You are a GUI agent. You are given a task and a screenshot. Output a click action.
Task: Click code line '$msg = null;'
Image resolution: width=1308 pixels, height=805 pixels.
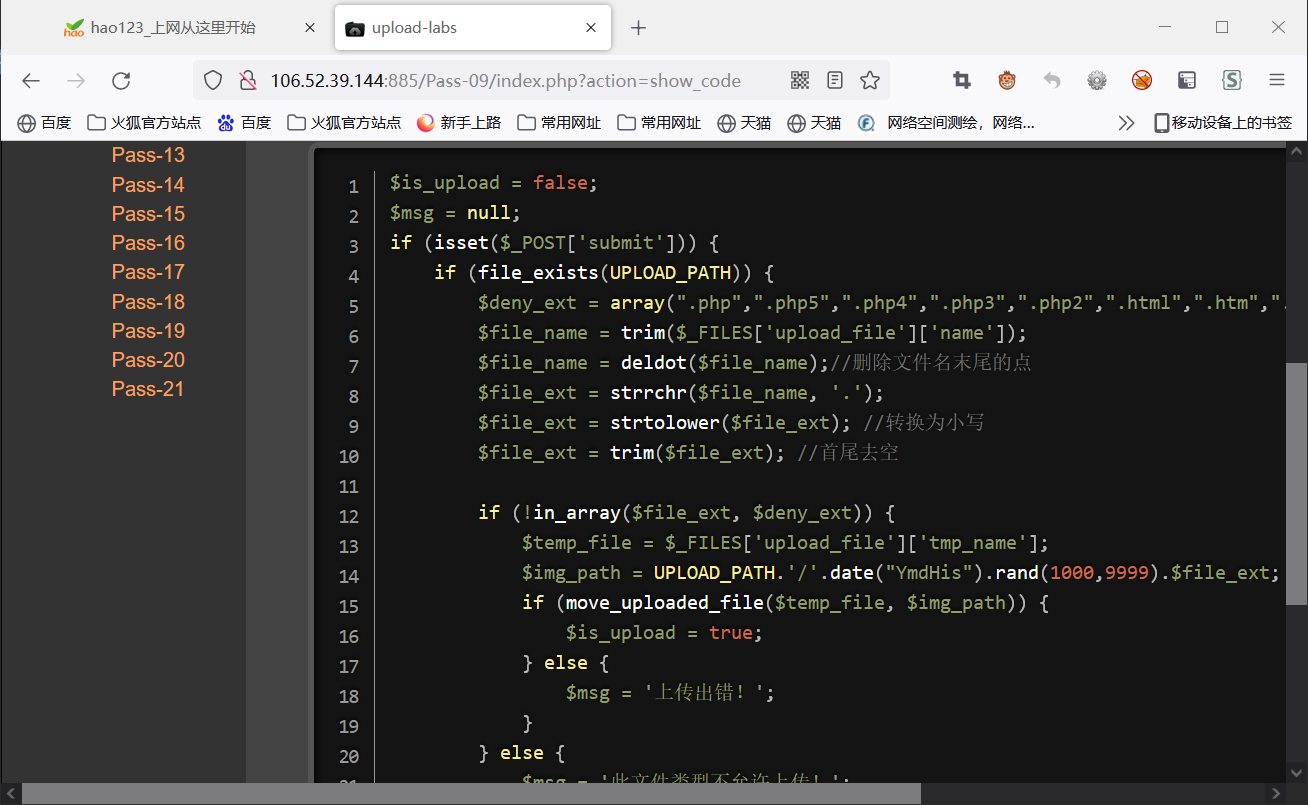(455, 213)
